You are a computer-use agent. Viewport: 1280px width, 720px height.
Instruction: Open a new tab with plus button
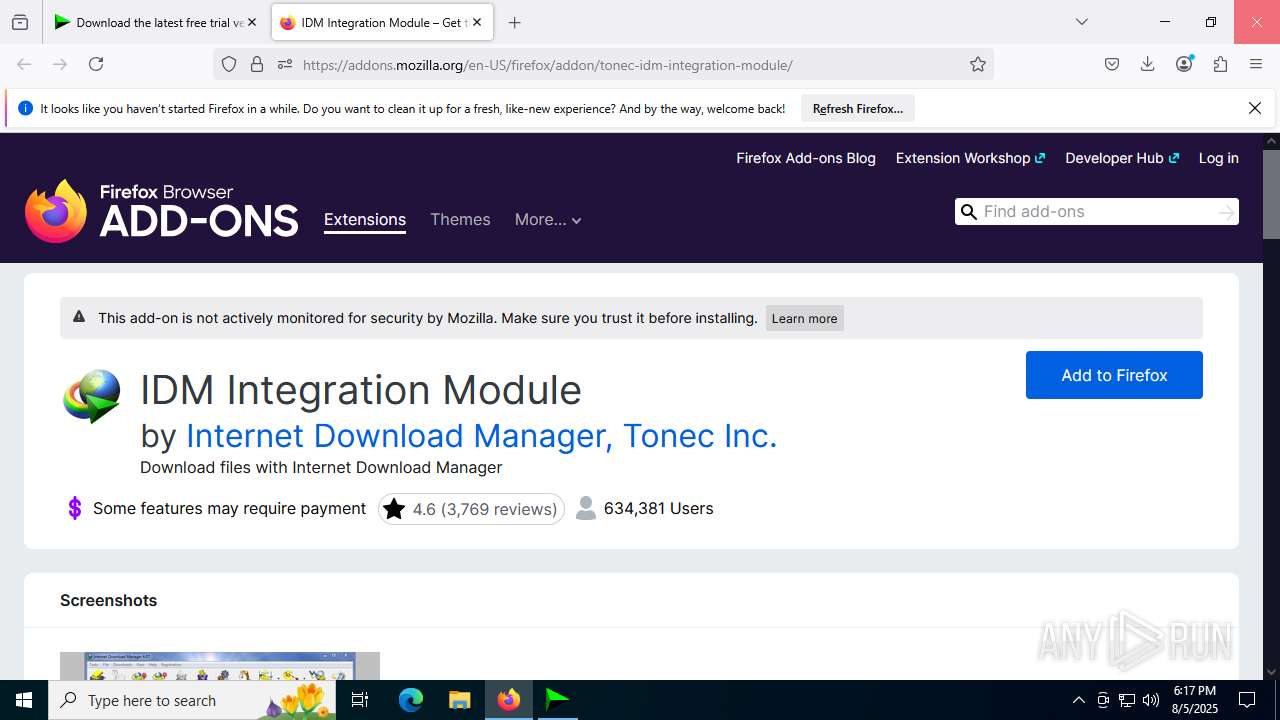(514, 22)
